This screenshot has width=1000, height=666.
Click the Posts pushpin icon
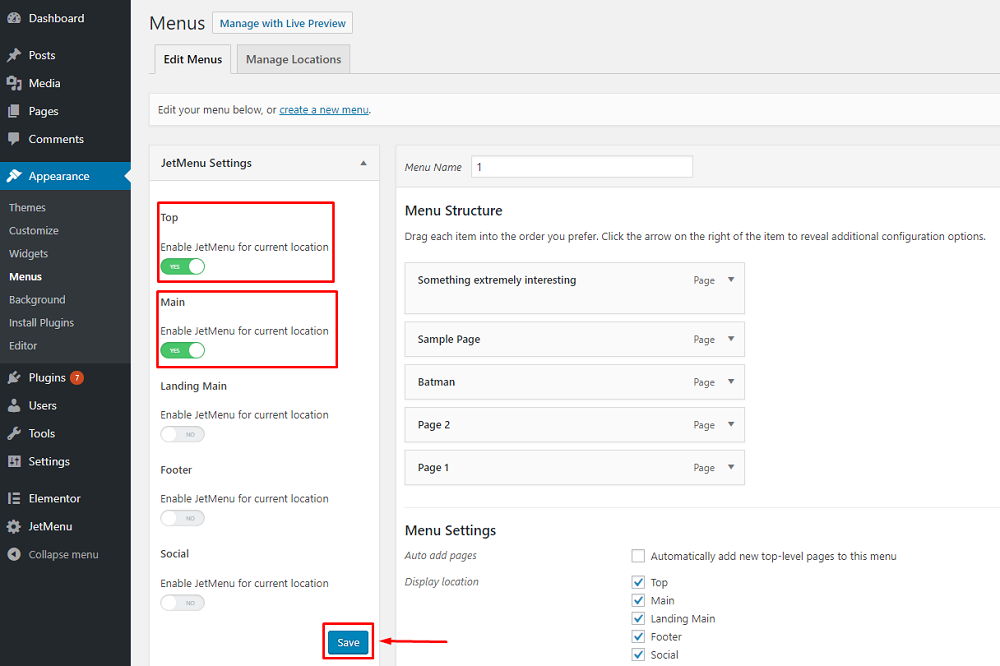coord(14,55)
